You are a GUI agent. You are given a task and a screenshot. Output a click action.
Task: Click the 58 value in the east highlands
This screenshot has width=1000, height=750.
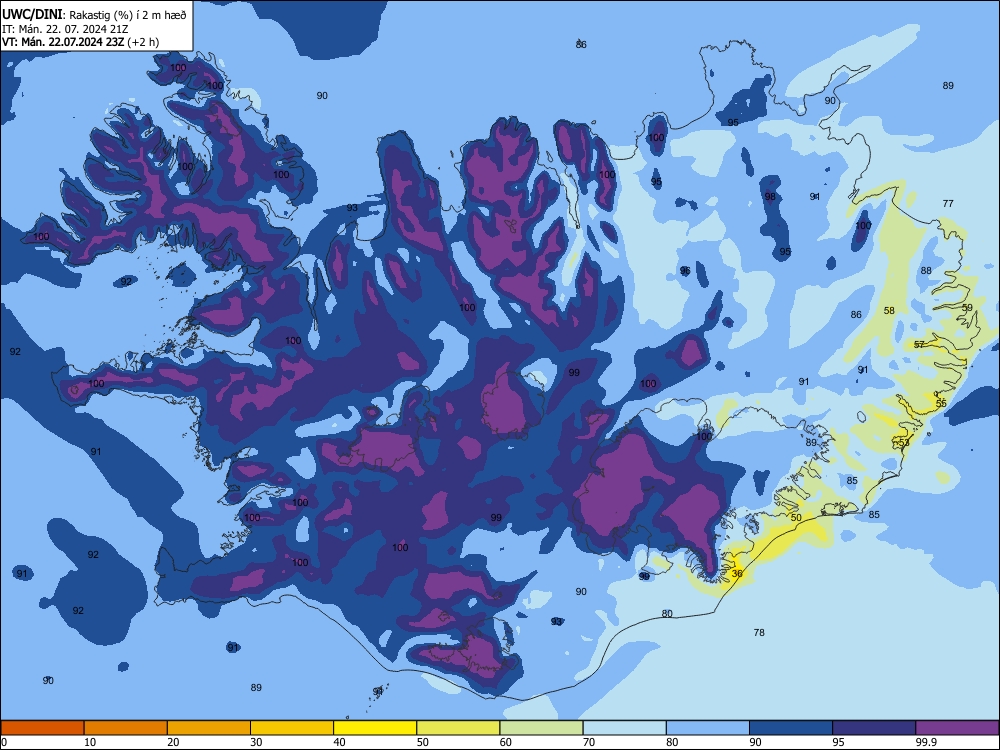point(889,311)
